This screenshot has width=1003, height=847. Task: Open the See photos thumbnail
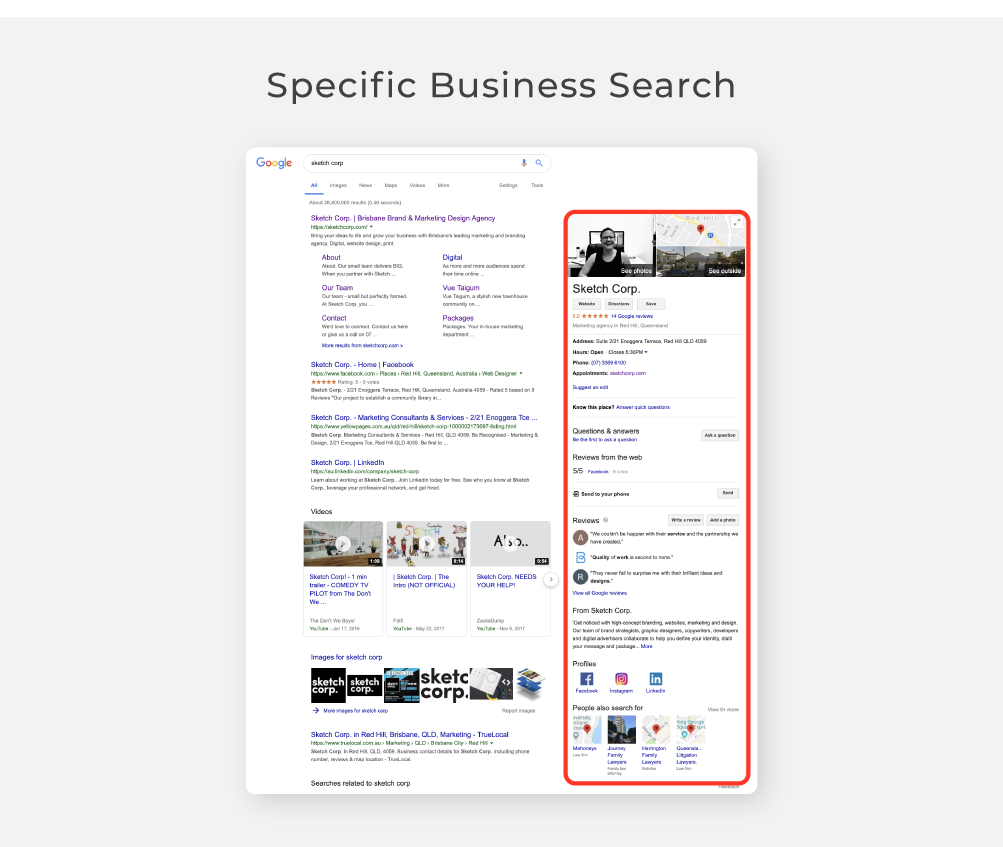[612, 246]
